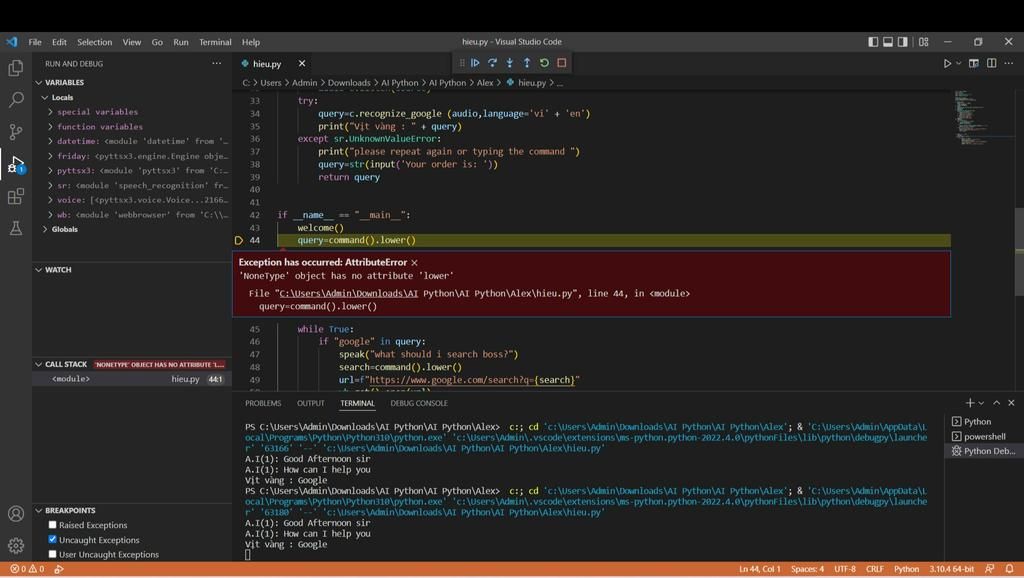Stop the debug session
Screen dimensions: 1024x578
coord(562,63)
